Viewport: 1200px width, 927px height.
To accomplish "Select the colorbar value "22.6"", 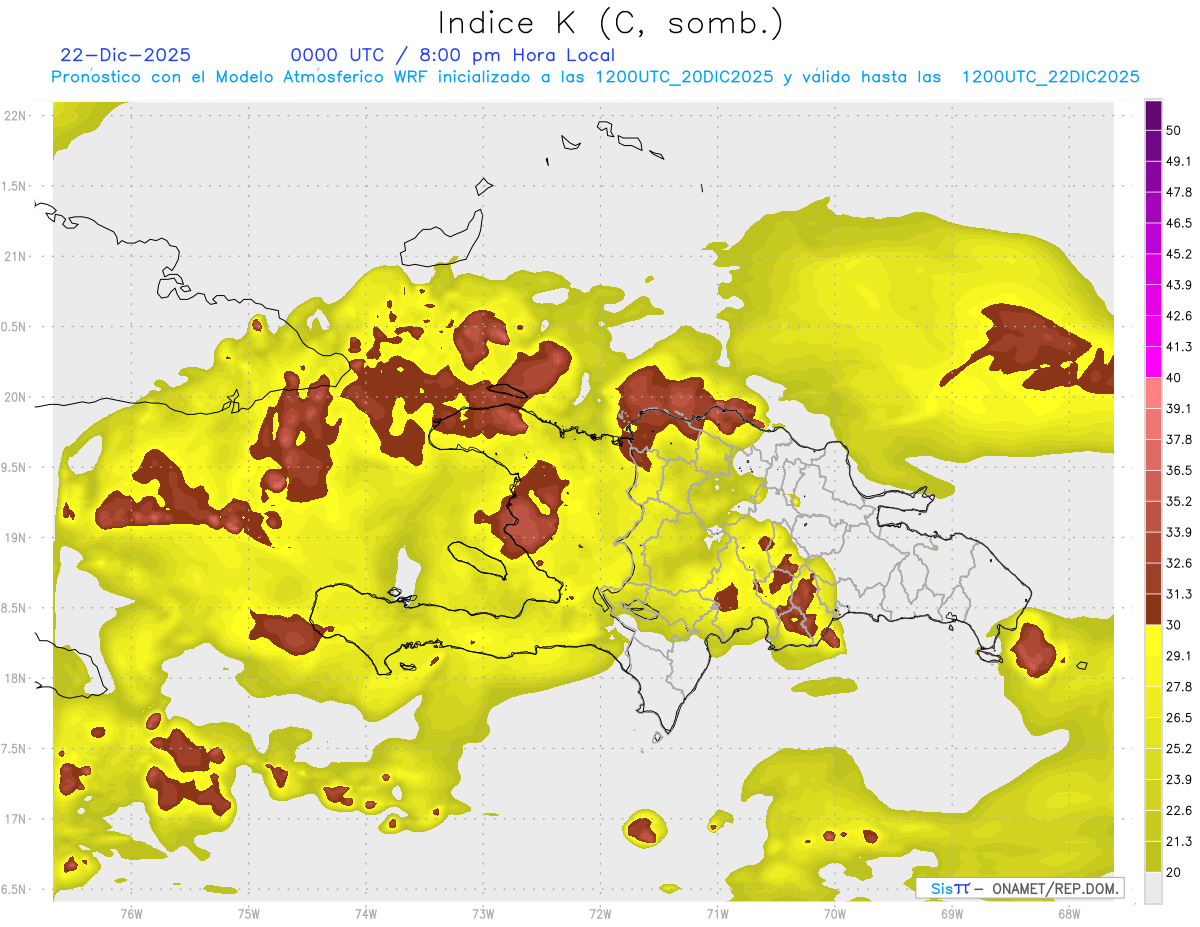I will (x=1179, y=811).
